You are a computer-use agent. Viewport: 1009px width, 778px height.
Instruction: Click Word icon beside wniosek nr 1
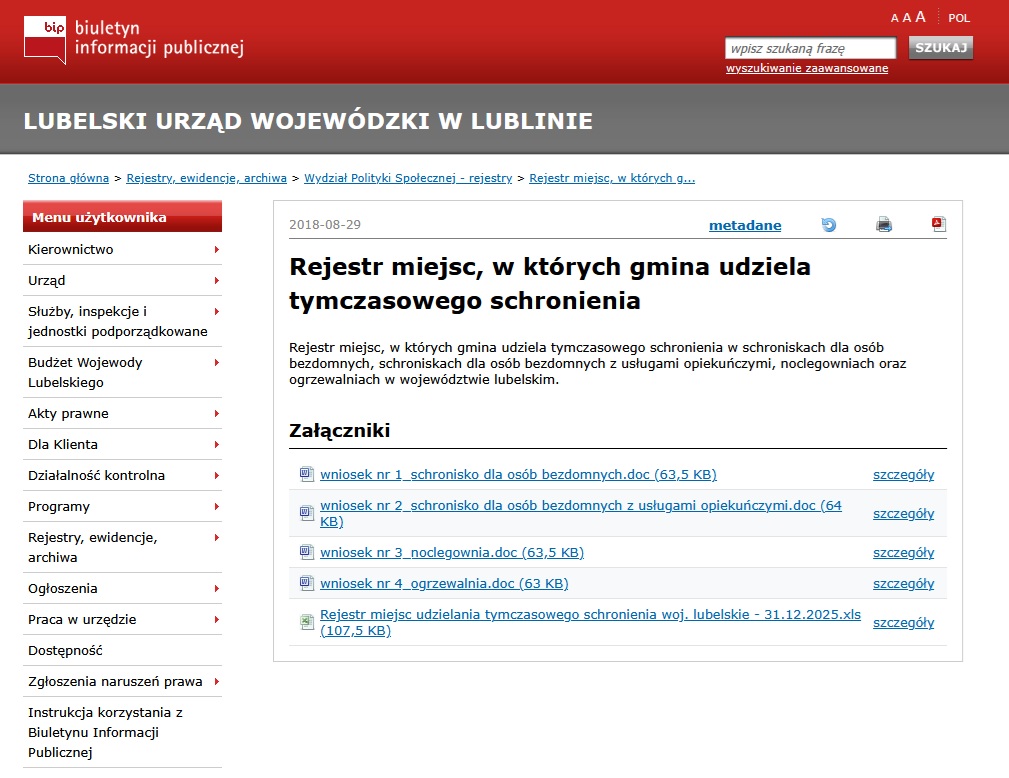tap(307, 474)
